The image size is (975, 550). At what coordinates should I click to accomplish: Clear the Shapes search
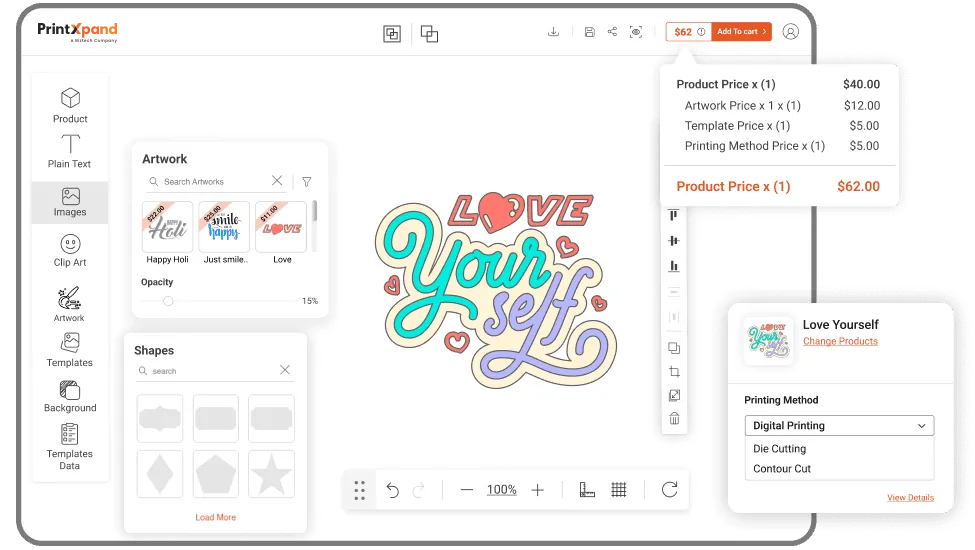(x=285, y=370)
